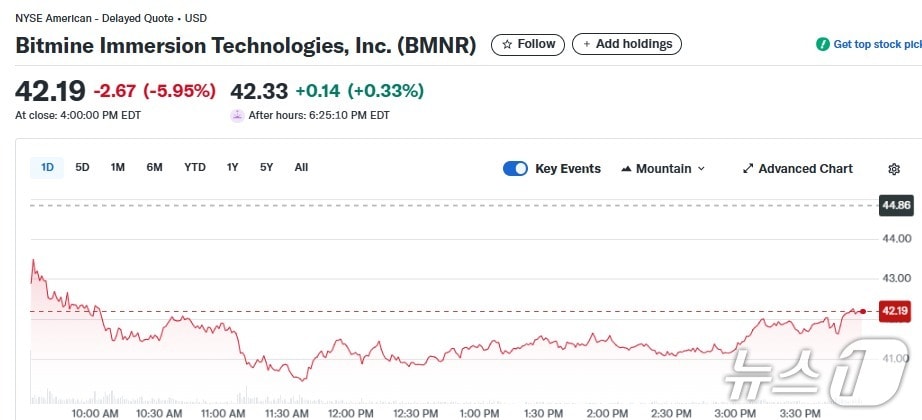Click the star icon in Follow button

[x=507, y=45]
